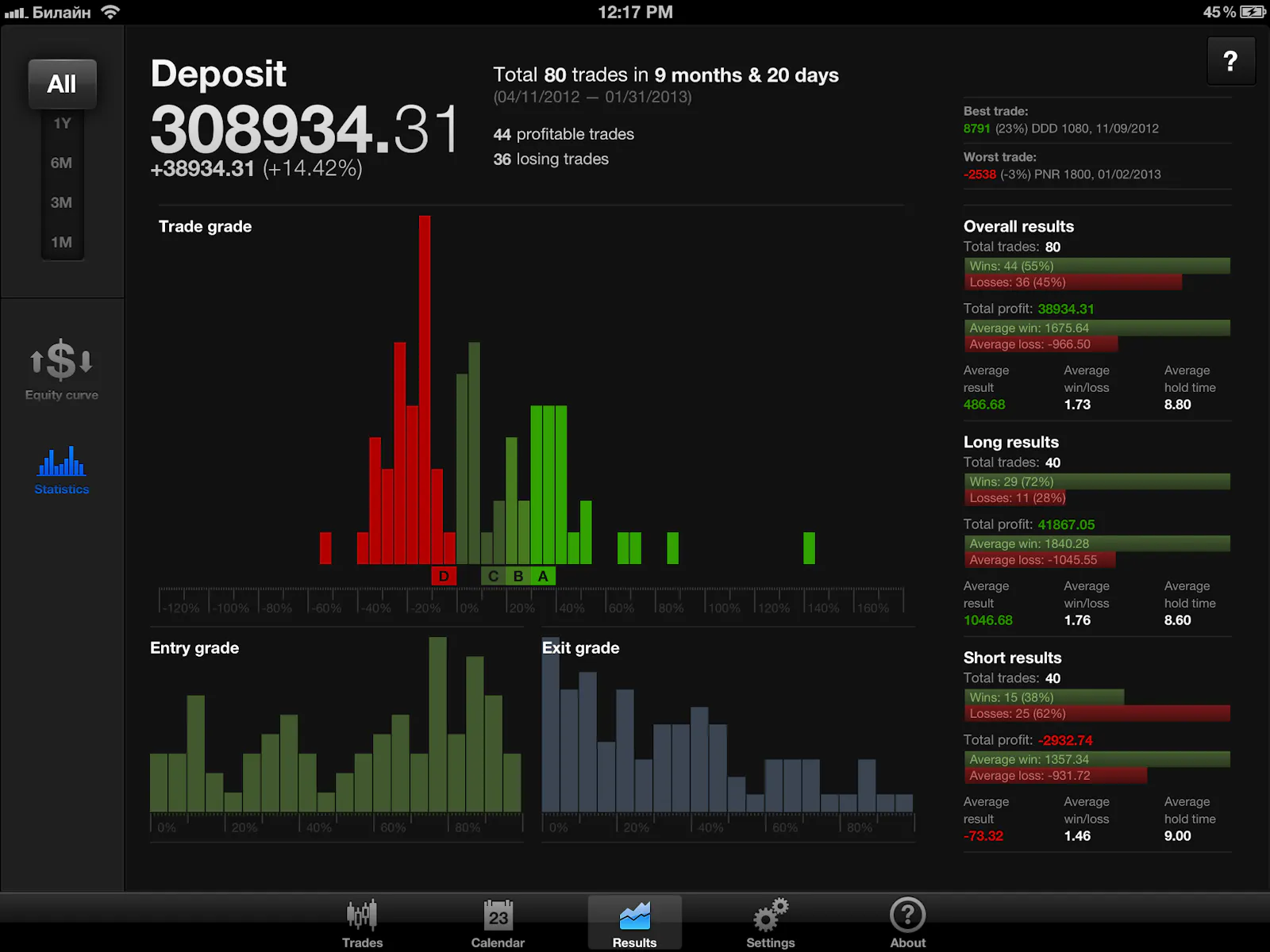Click the deposit amount 308934.31
This screenshot has height=952, width=1270.
[305, 129]
